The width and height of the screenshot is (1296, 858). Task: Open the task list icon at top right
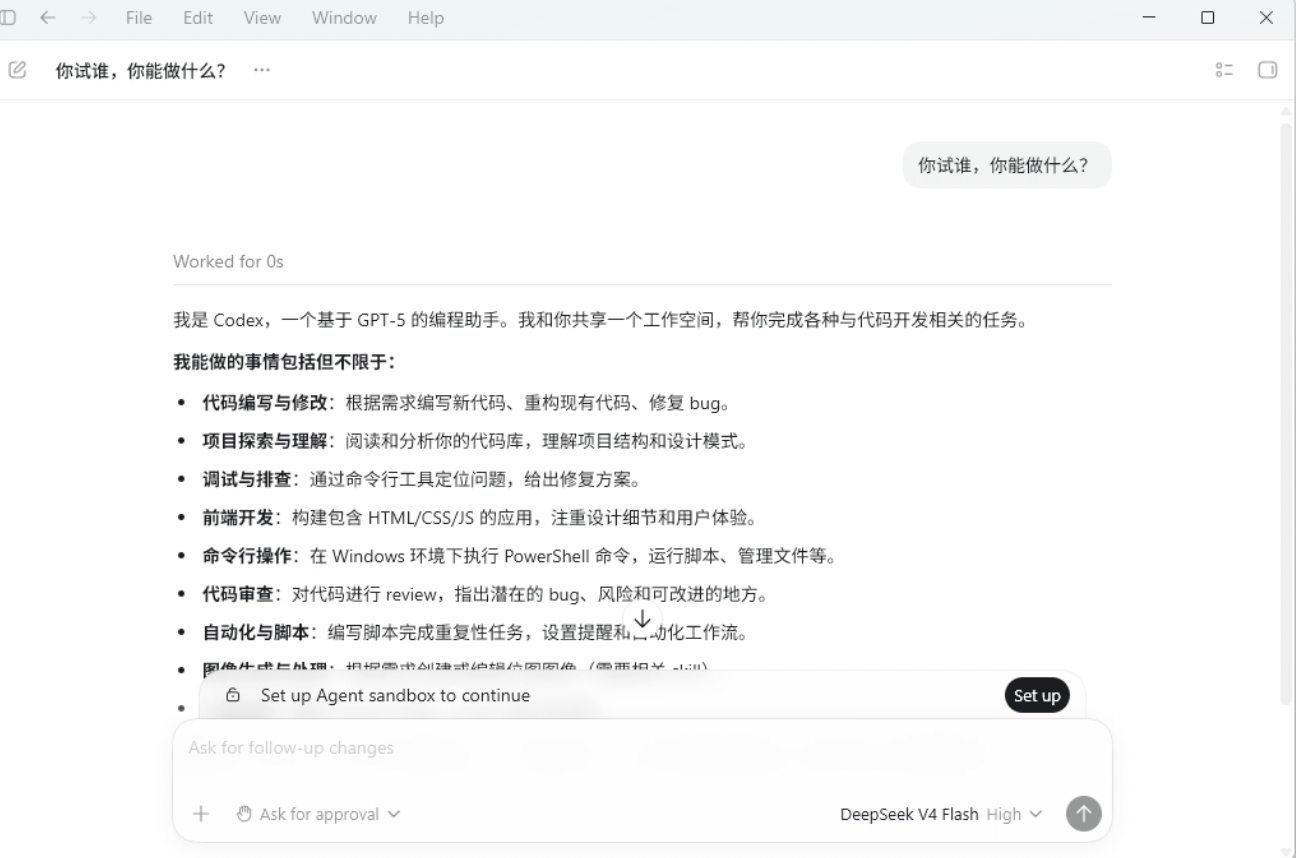click(1224, 70)
